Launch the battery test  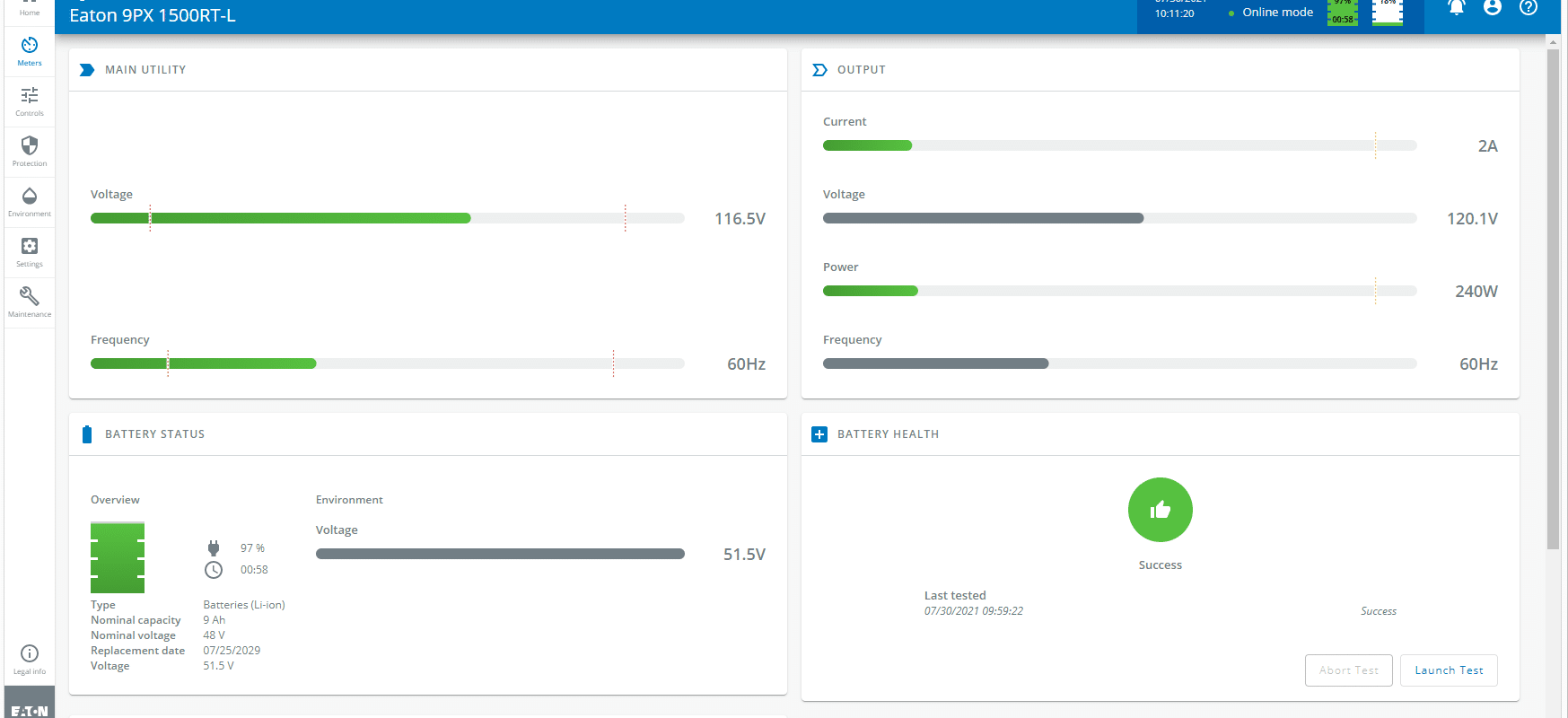tap(1449, 670)
